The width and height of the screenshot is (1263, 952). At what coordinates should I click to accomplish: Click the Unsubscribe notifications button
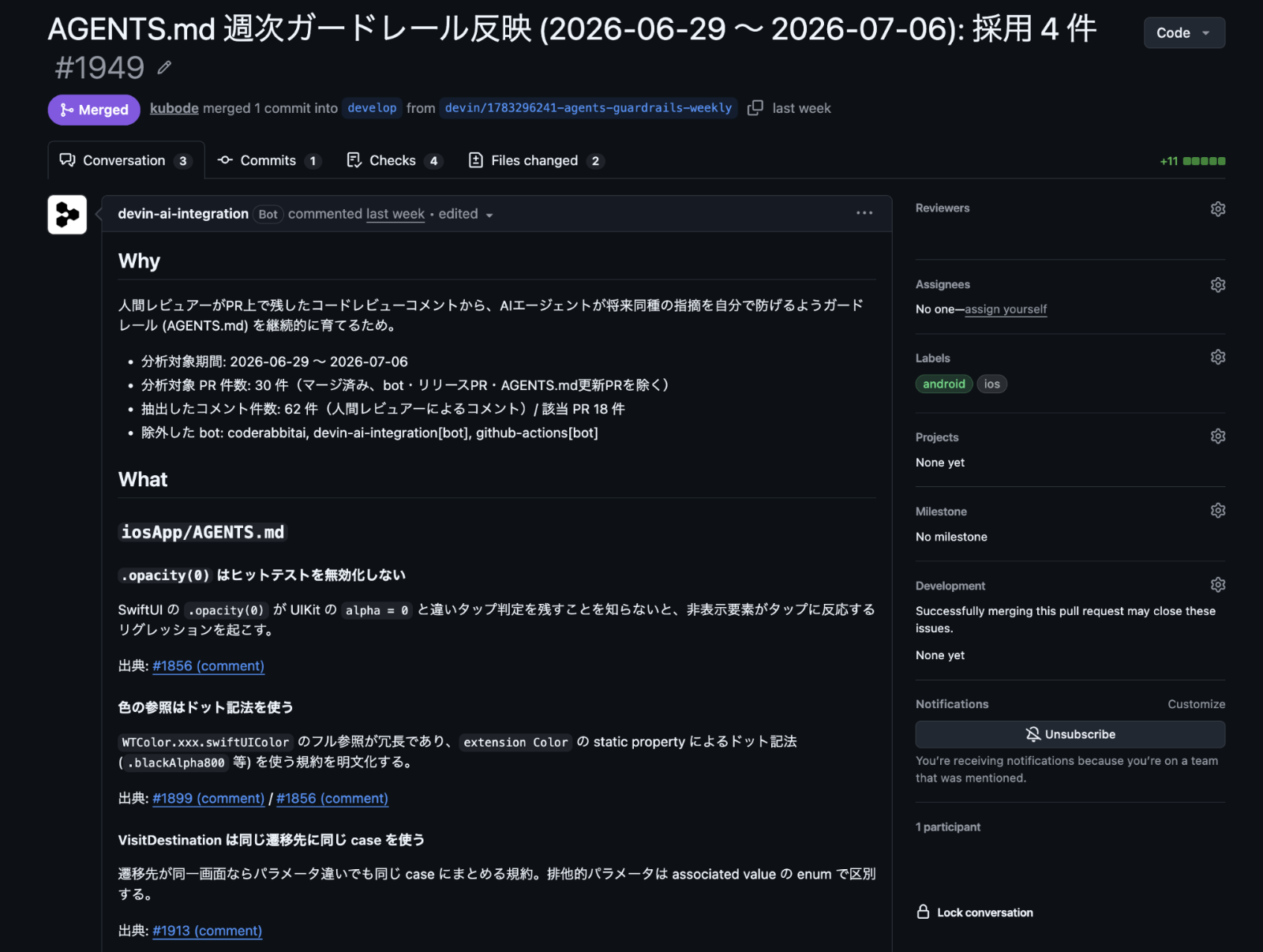1070,734
